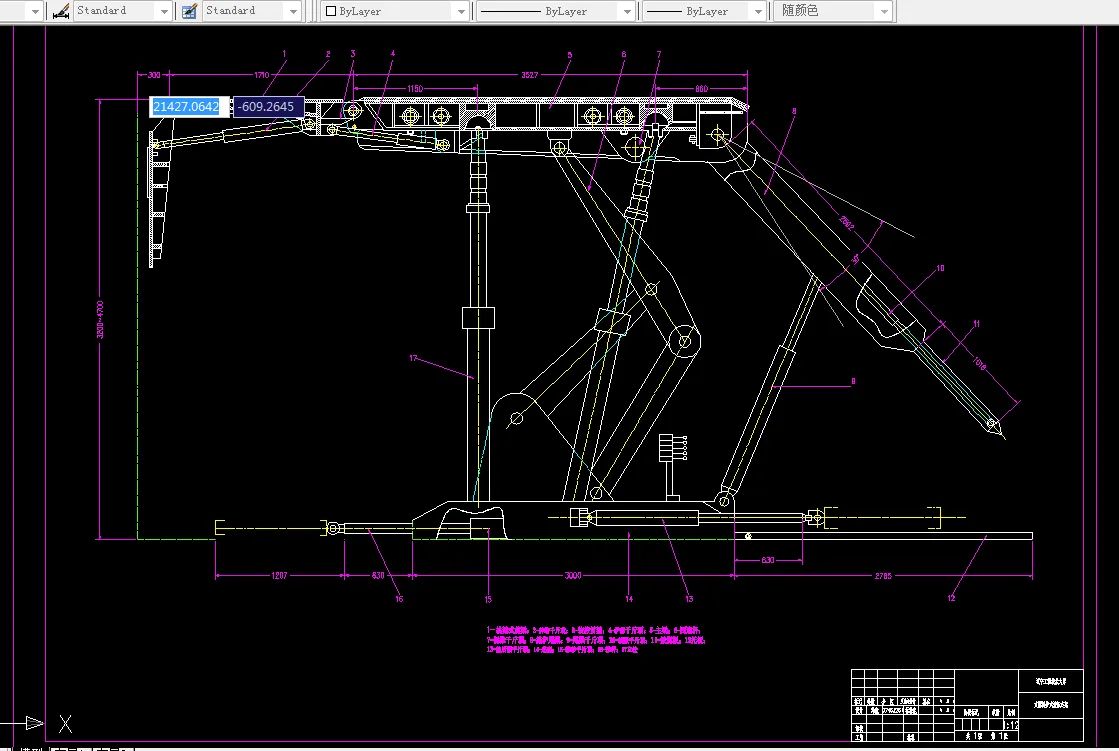Click part callout number 16
The width and height of the screenshot is (1119, 751).
[399, 599]
